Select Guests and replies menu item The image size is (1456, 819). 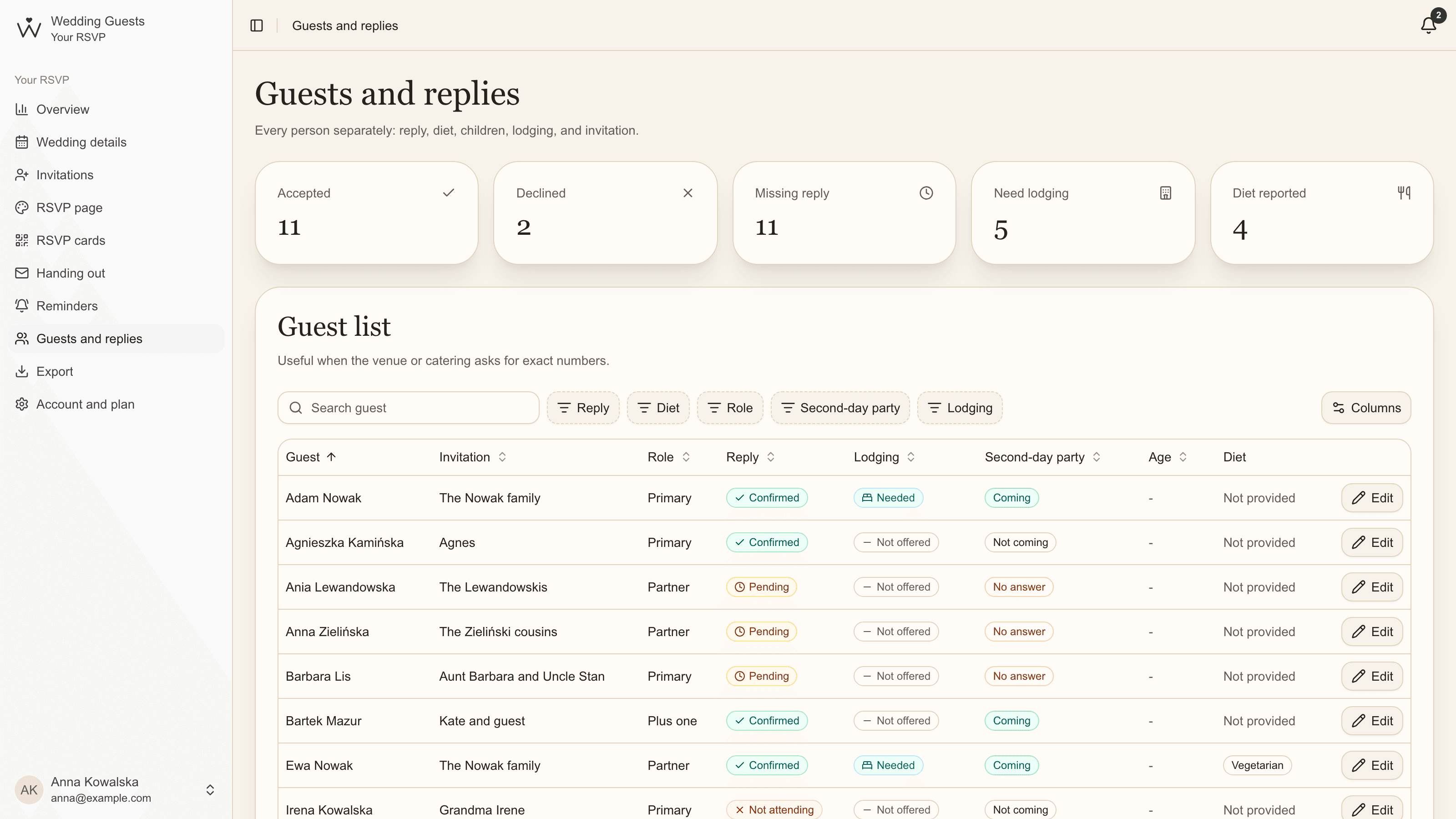click(x=116, y=339)
